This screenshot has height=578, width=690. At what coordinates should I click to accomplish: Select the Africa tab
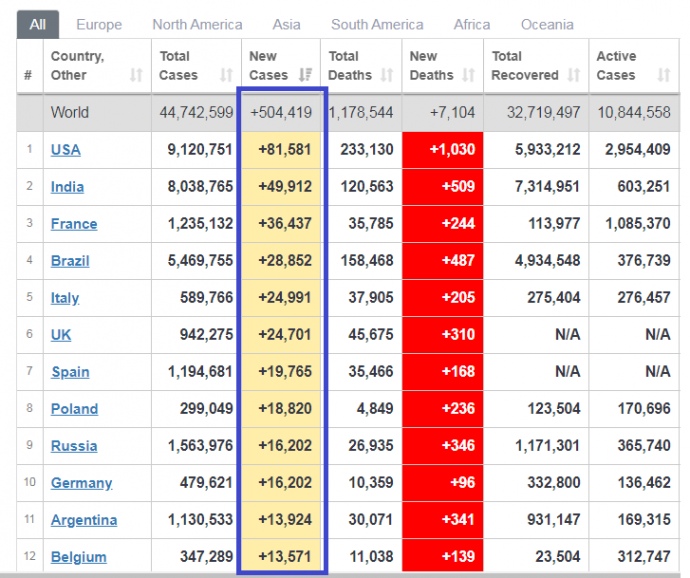click(x=472, y=24)
